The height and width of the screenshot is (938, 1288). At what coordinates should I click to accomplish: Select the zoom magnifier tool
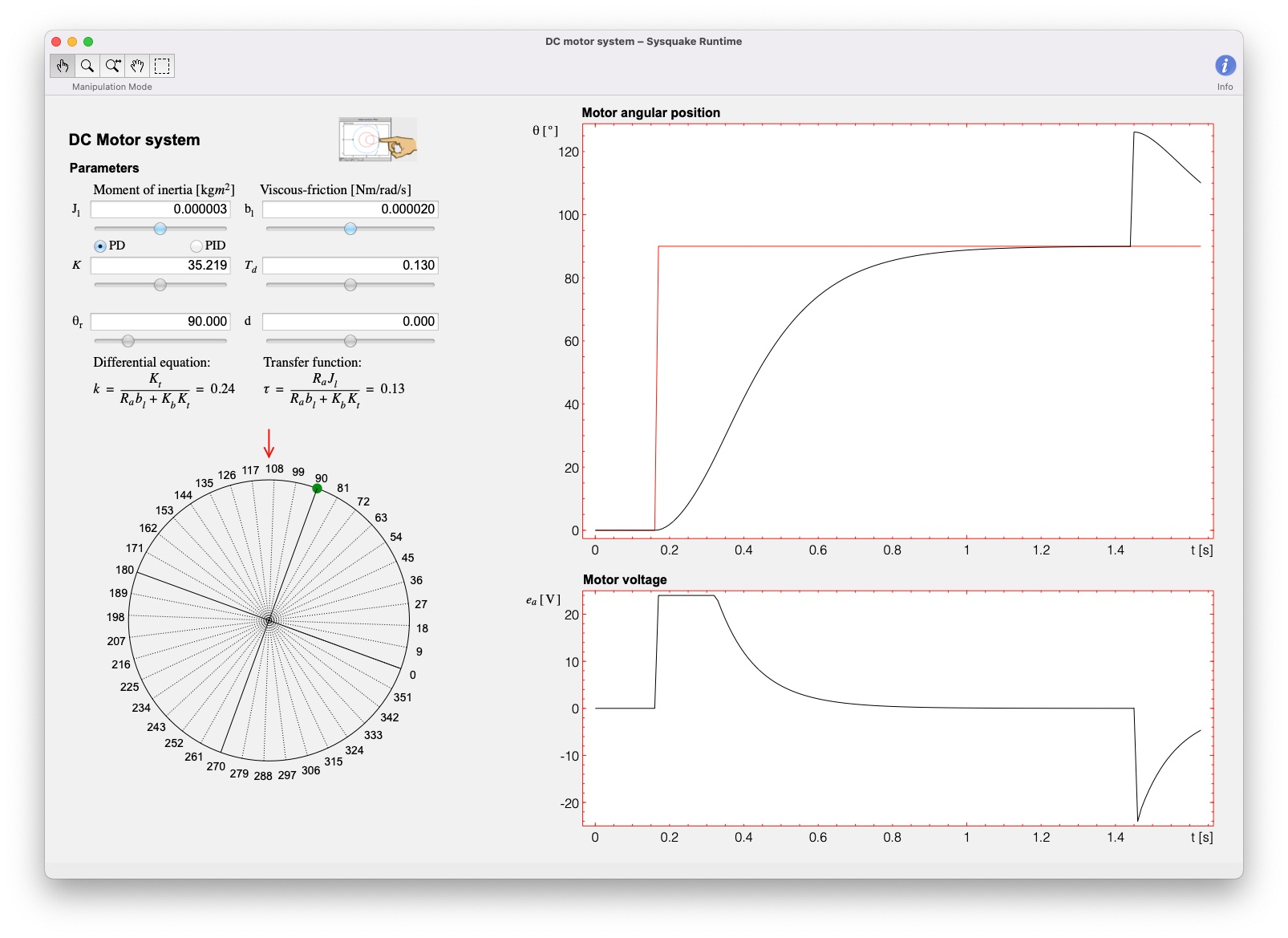click(x=87, y=67)
